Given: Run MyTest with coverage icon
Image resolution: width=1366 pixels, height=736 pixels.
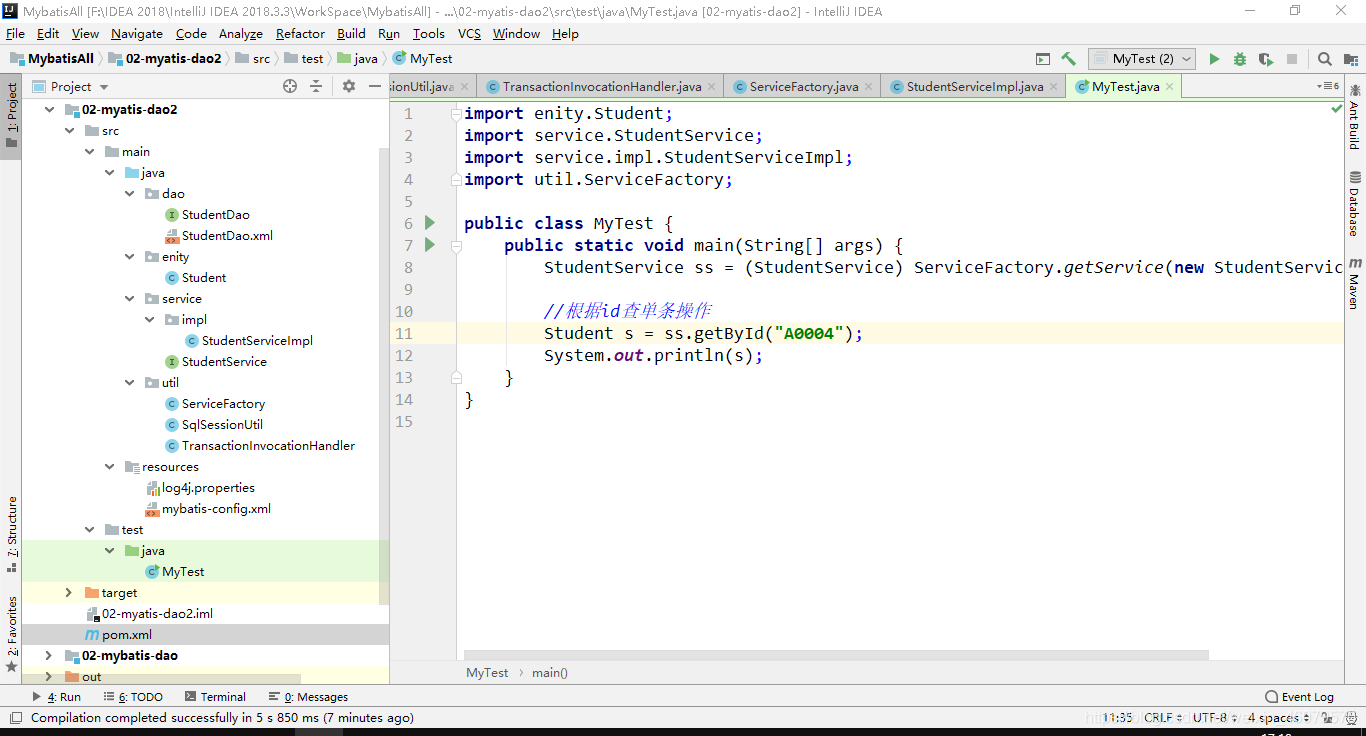Looking at the screenshot, I should (x=1264, y=58).
